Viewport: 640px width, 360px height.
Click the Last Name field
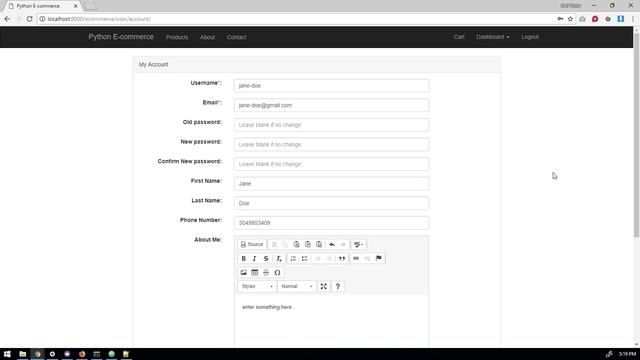[x=331, y=203]
